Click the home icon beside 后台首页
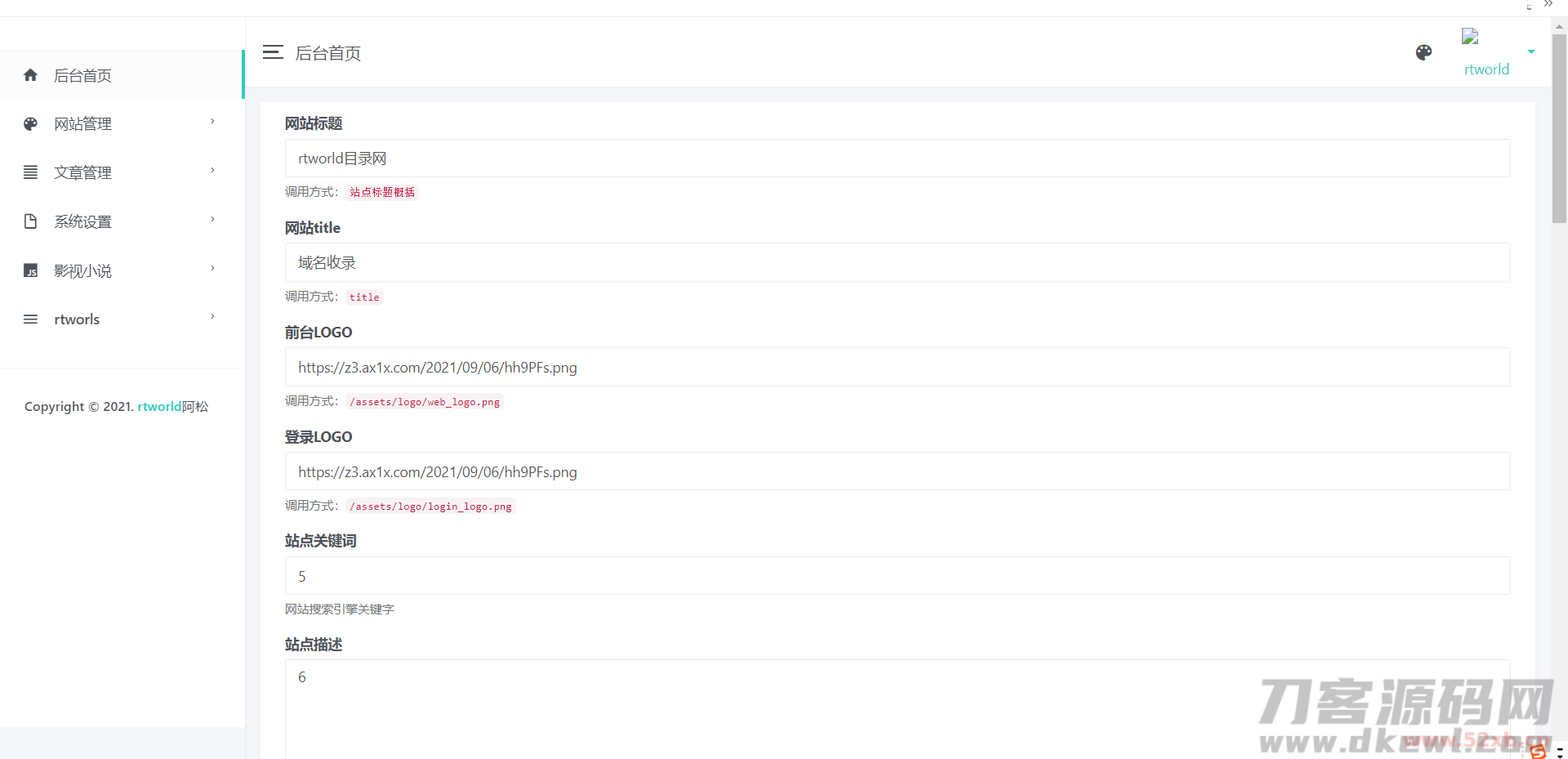This screenshot has height=759, width=1568. (x=31, y=75)
